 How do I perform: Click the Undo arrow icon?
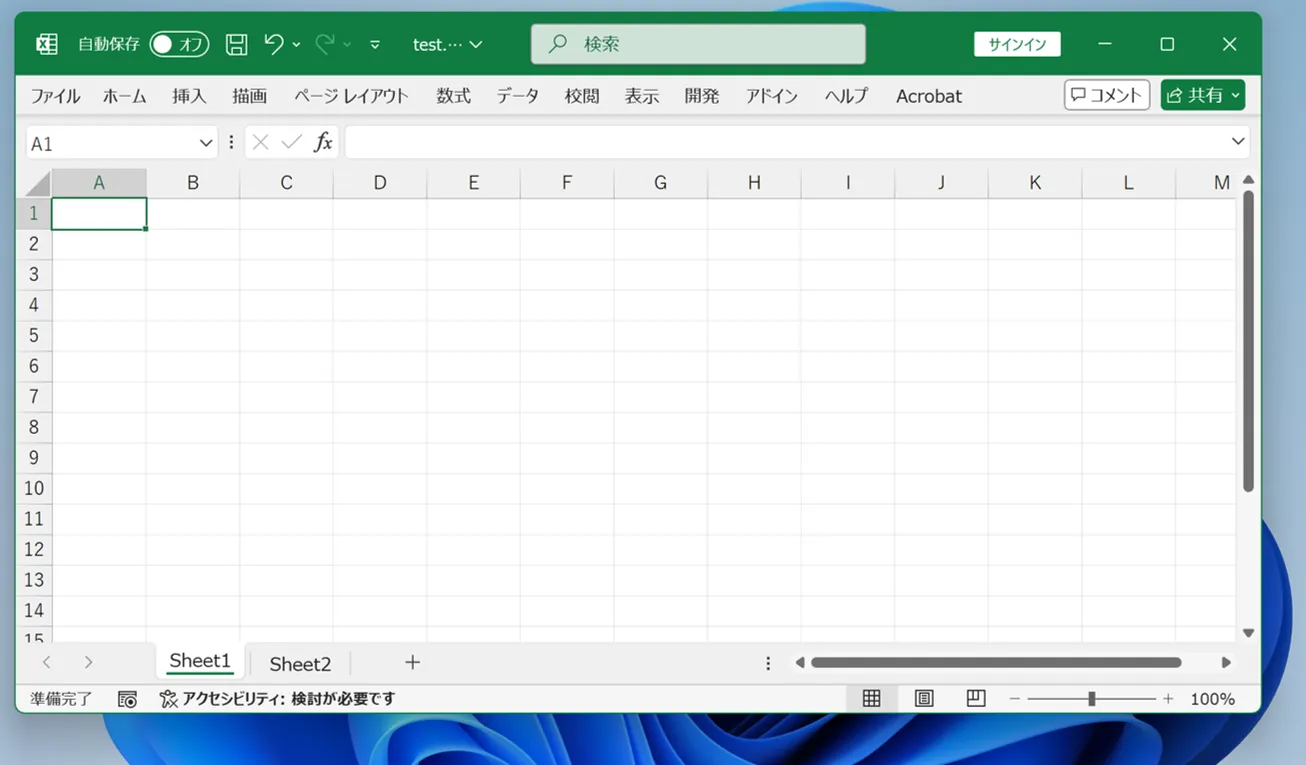pos(274,44)
